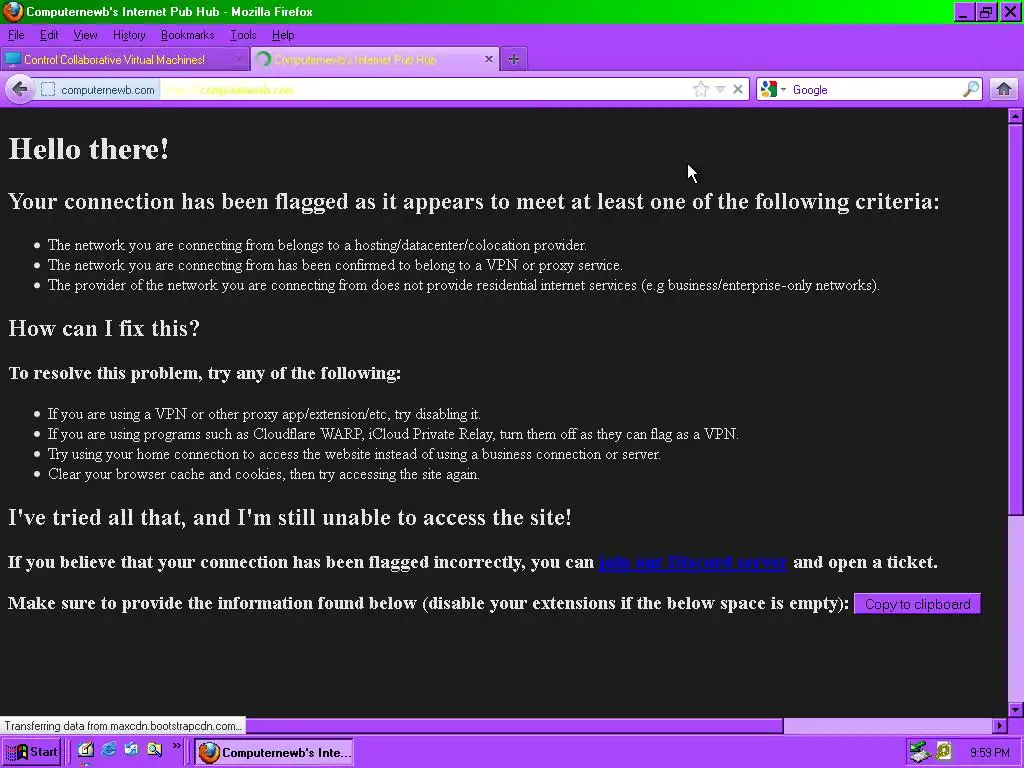This screenshot has height=768, width=1024.
Task: Click the Cloudflare WARP bullet text
Action: tap(393, 434)
